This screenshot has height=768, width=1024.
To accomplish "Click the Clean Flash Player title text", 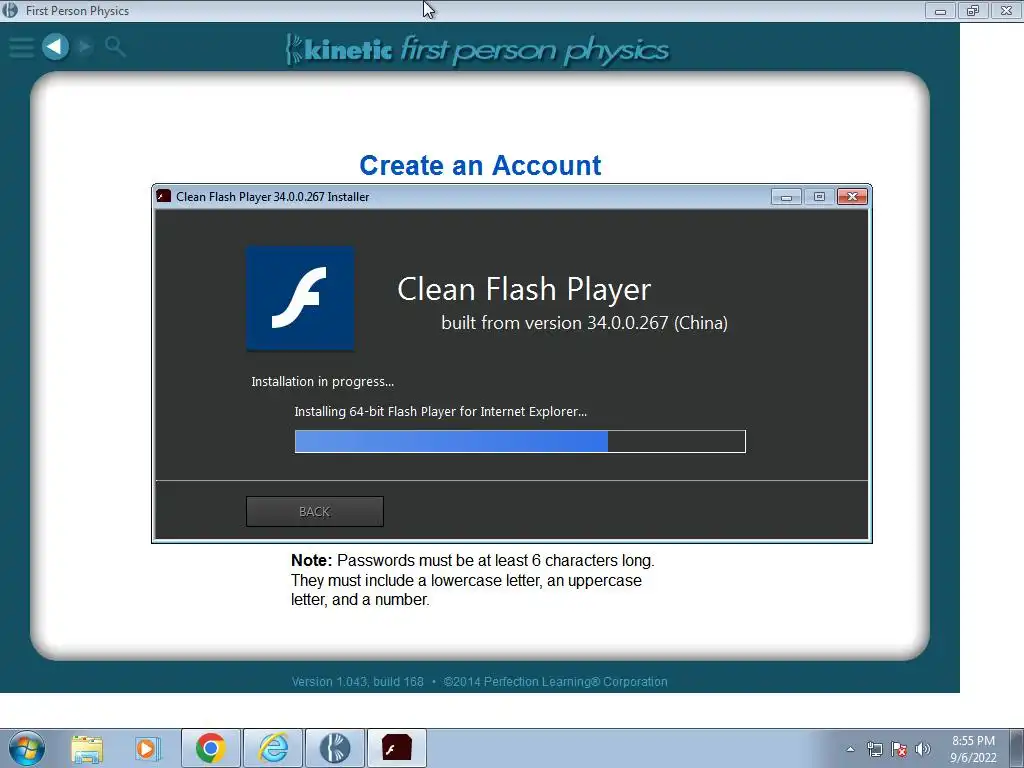I will (524, 289).
